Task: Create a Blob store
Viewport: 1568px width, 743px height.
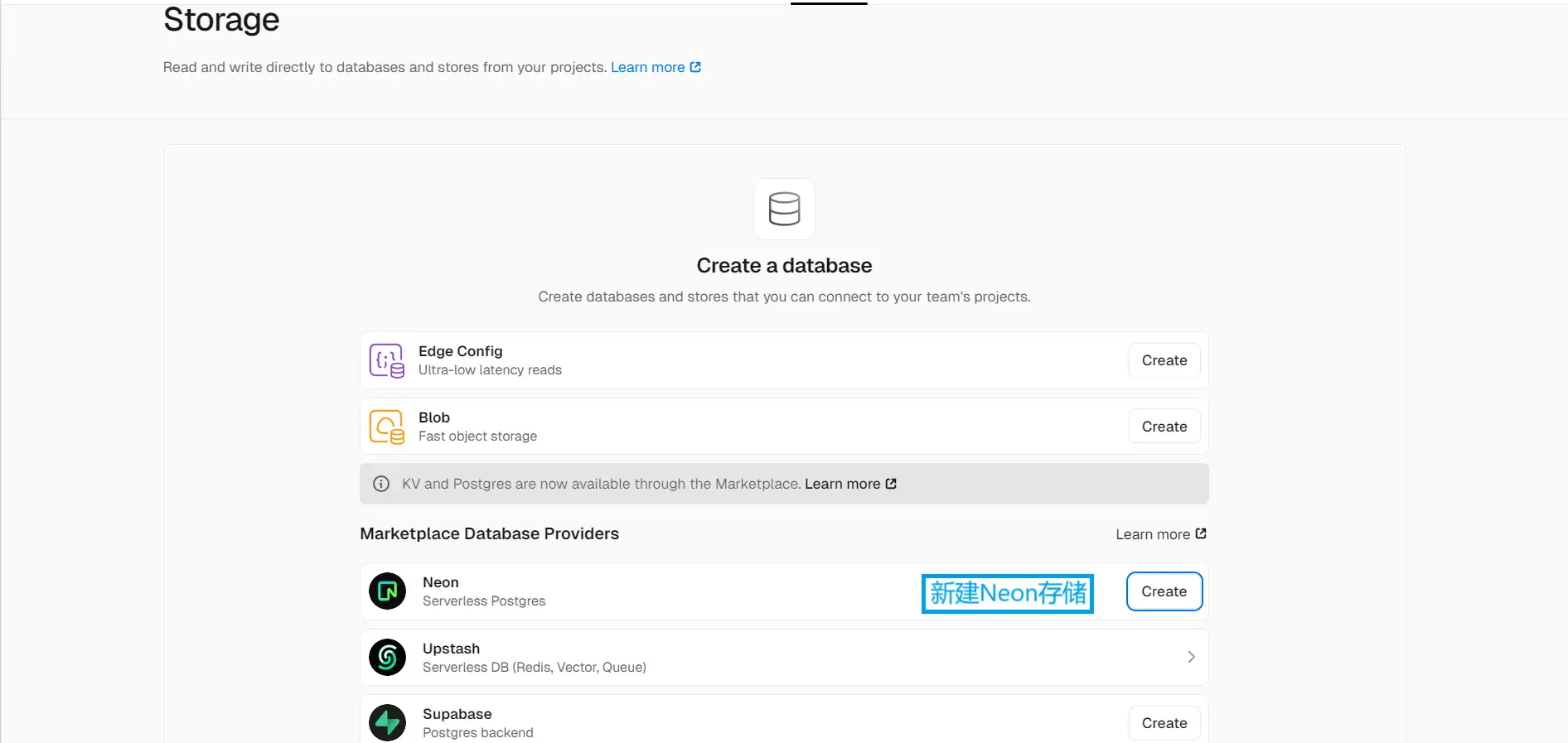Action: [x=1164, y=427]
